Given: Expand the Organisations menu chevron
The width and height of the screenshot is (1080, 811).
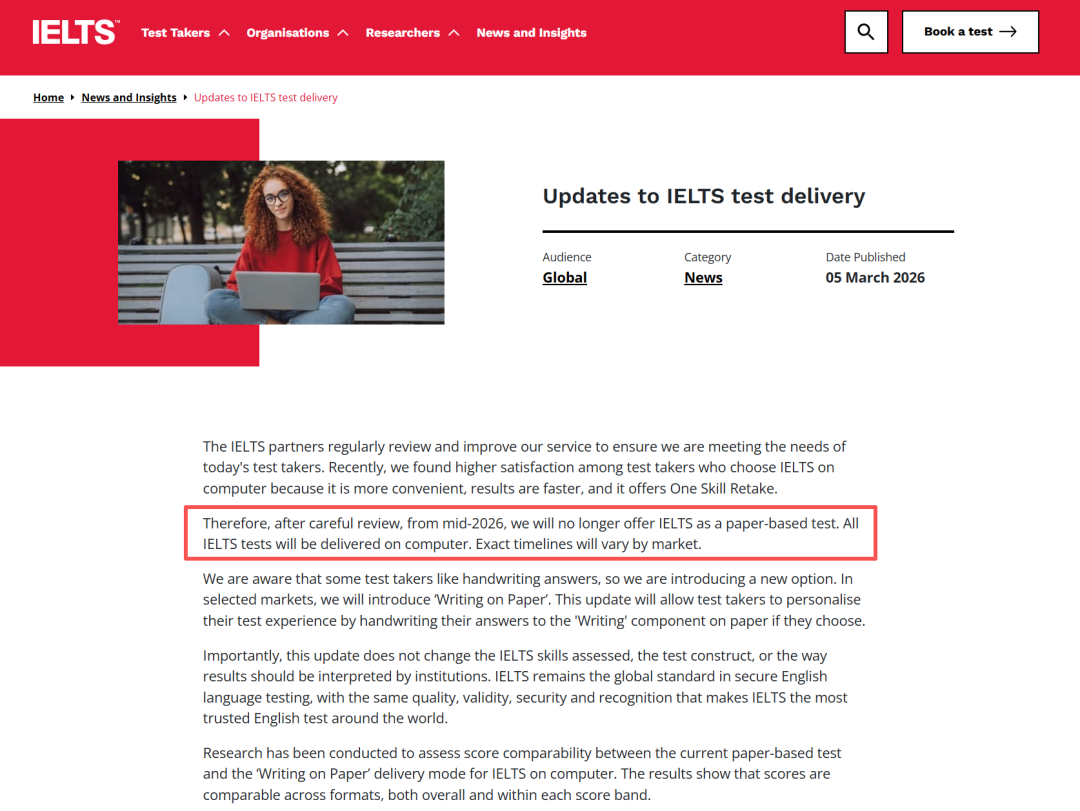Looking at the screenshot, I should coord(343,33).
